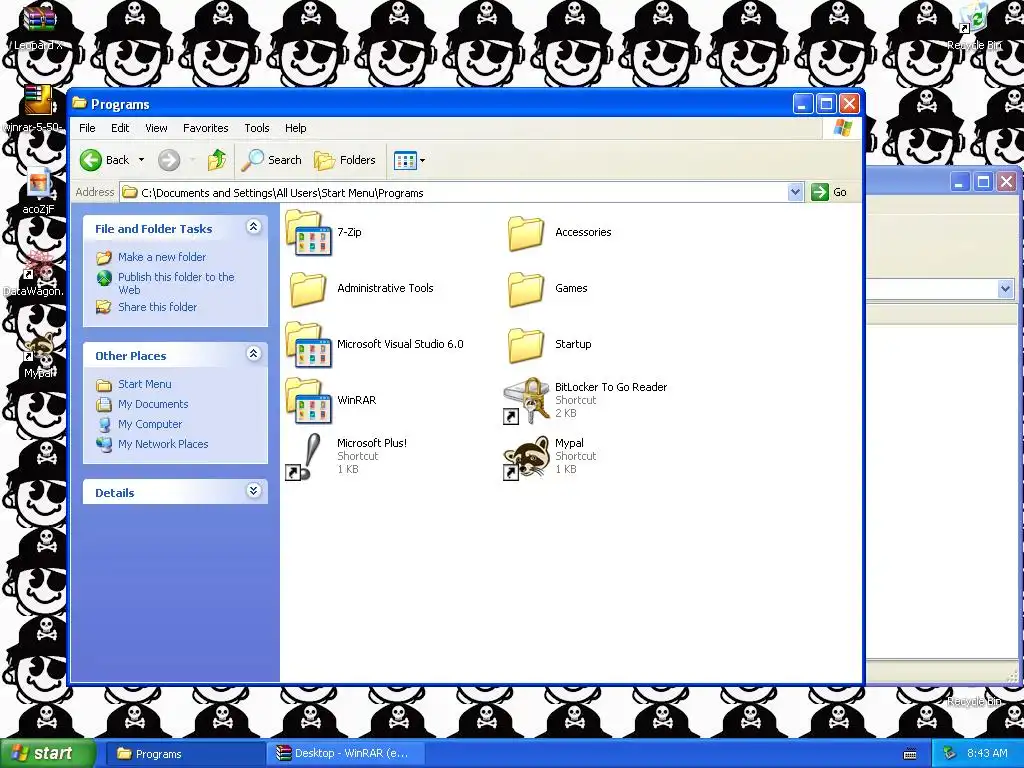Select the Games folder icon
The width and height of the screenshot is (1024, 768).
click(526, 289)
